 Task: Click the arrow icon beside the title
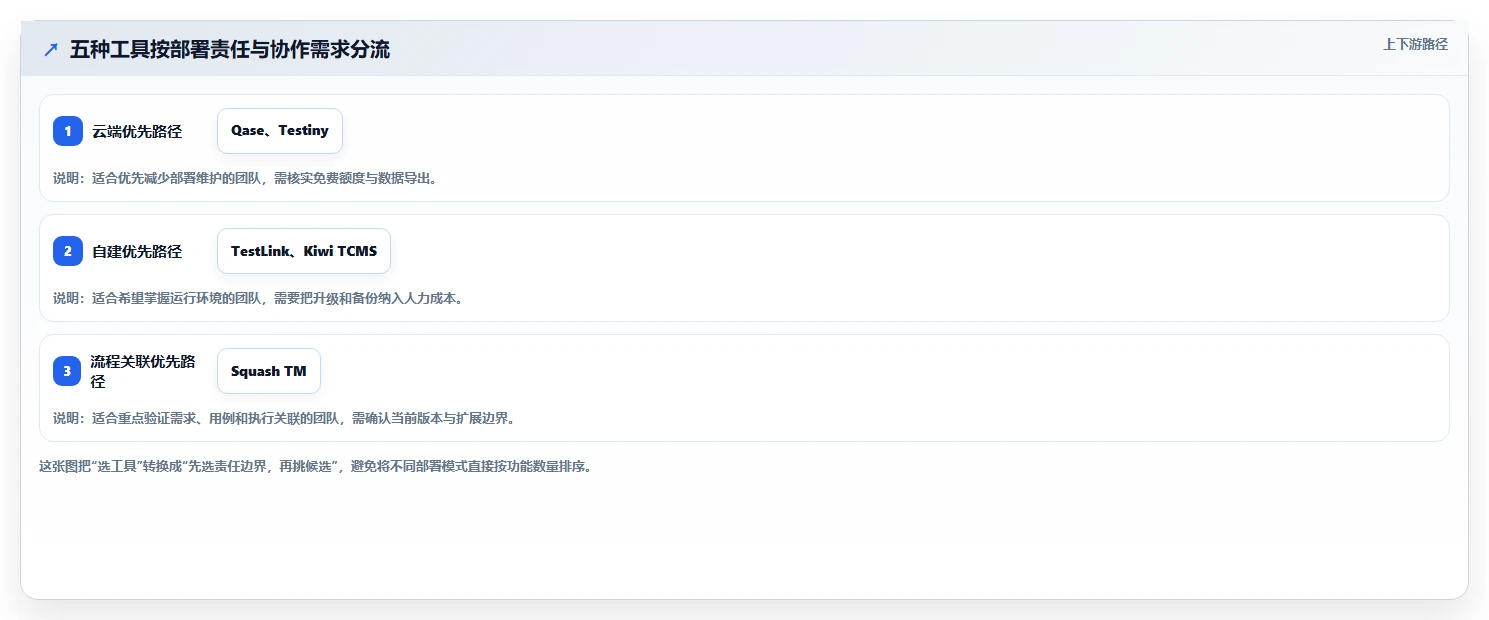[x=51, y=50]
